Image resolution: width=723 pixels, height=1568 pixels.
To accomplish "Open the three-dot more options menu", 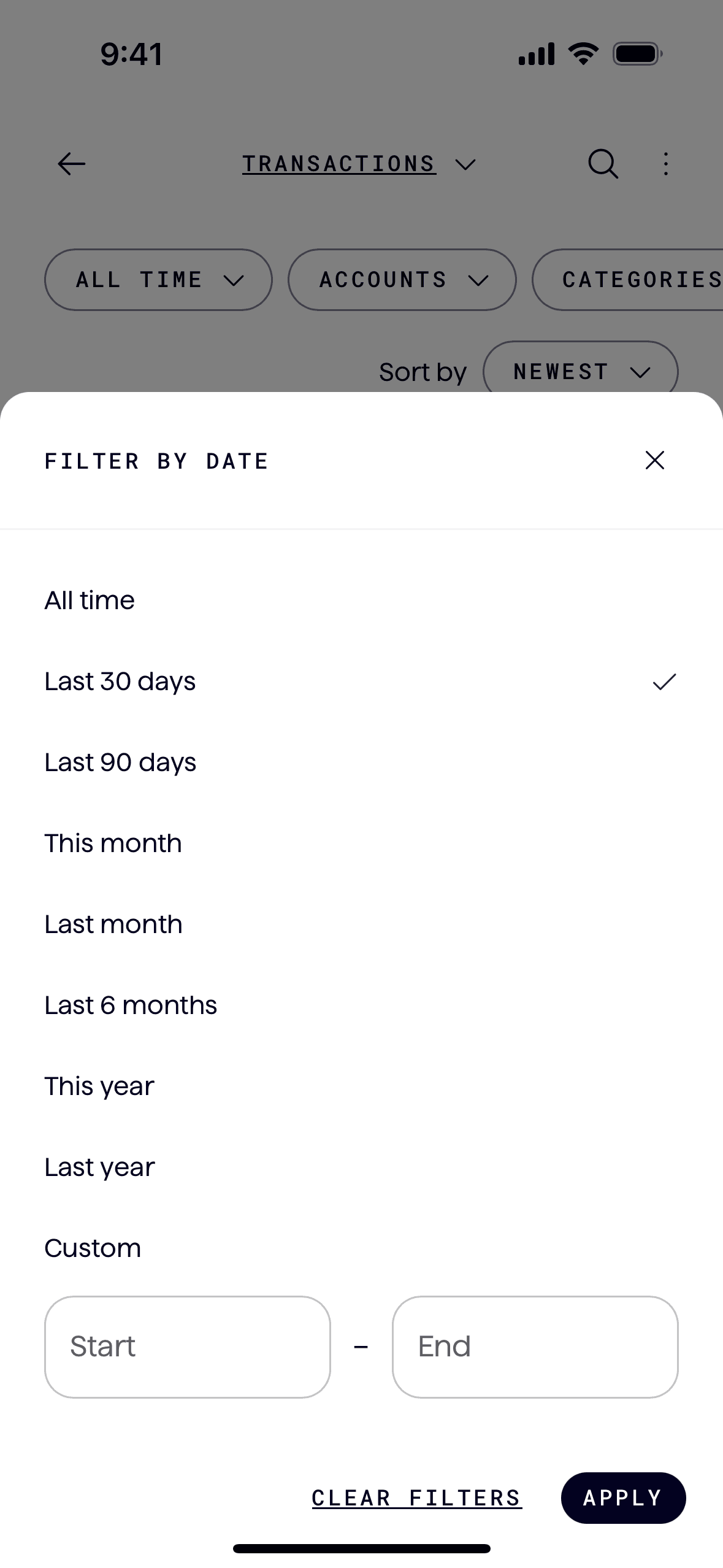I will [x=666, y=164].
